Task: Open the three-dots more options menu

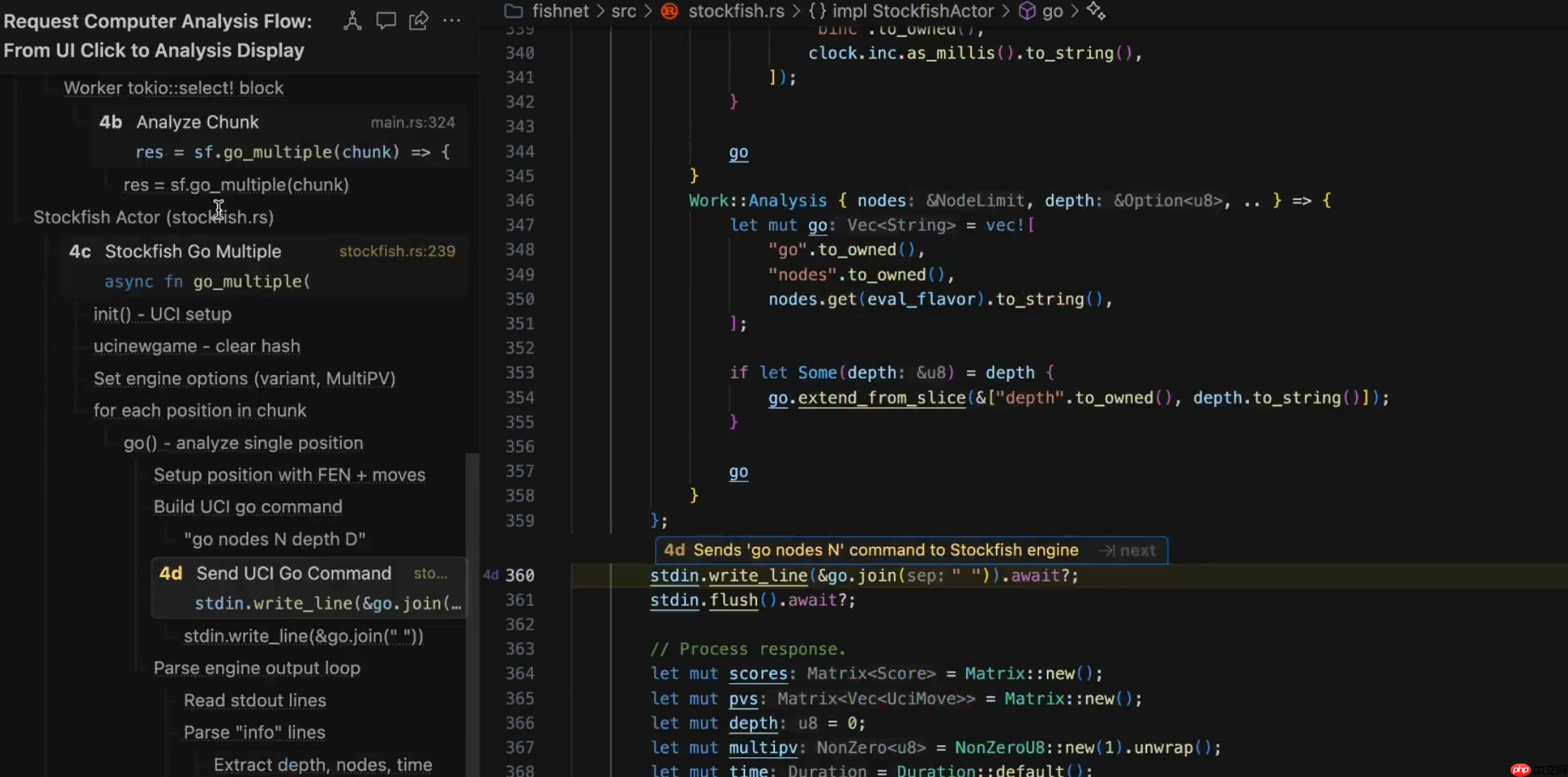Action: pos(452,21)
